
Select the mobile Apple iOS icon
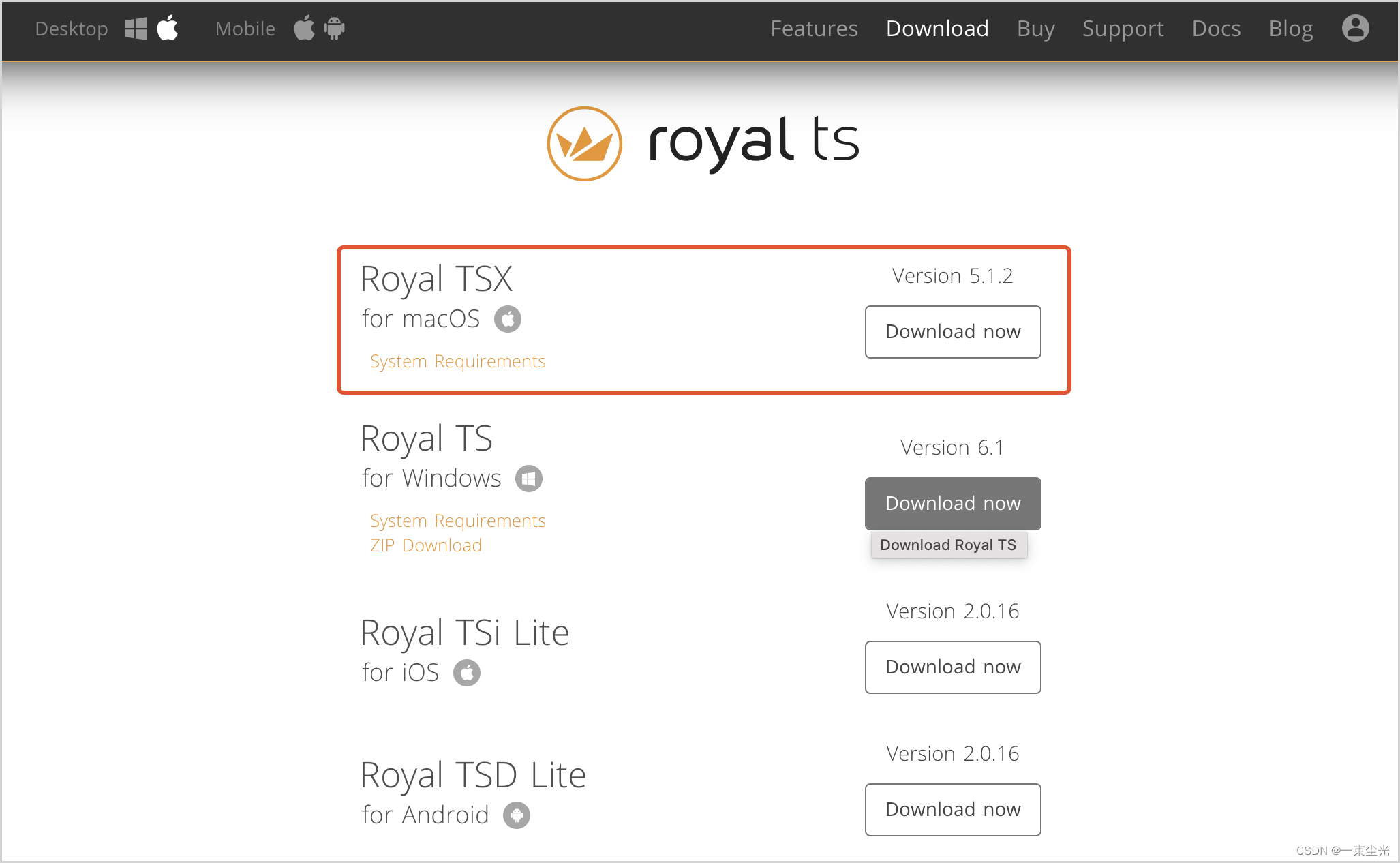pyautogui.click(x=304, y=28)
